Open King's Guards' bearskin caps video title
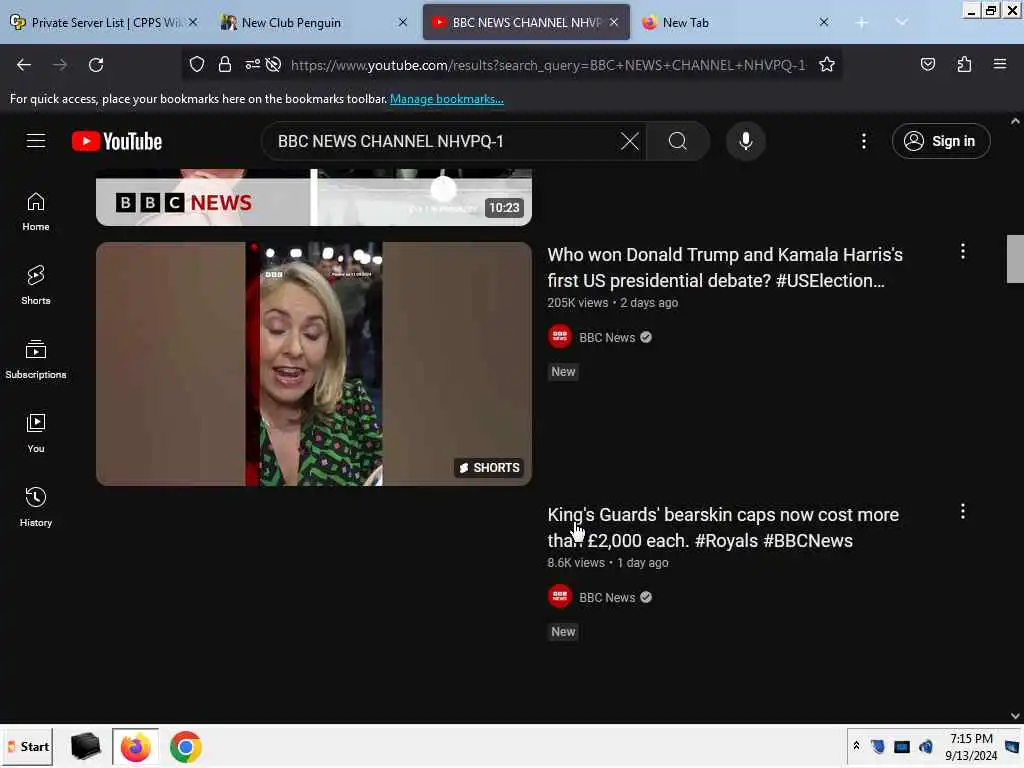 pyautogui.click(x=723, y=528)
